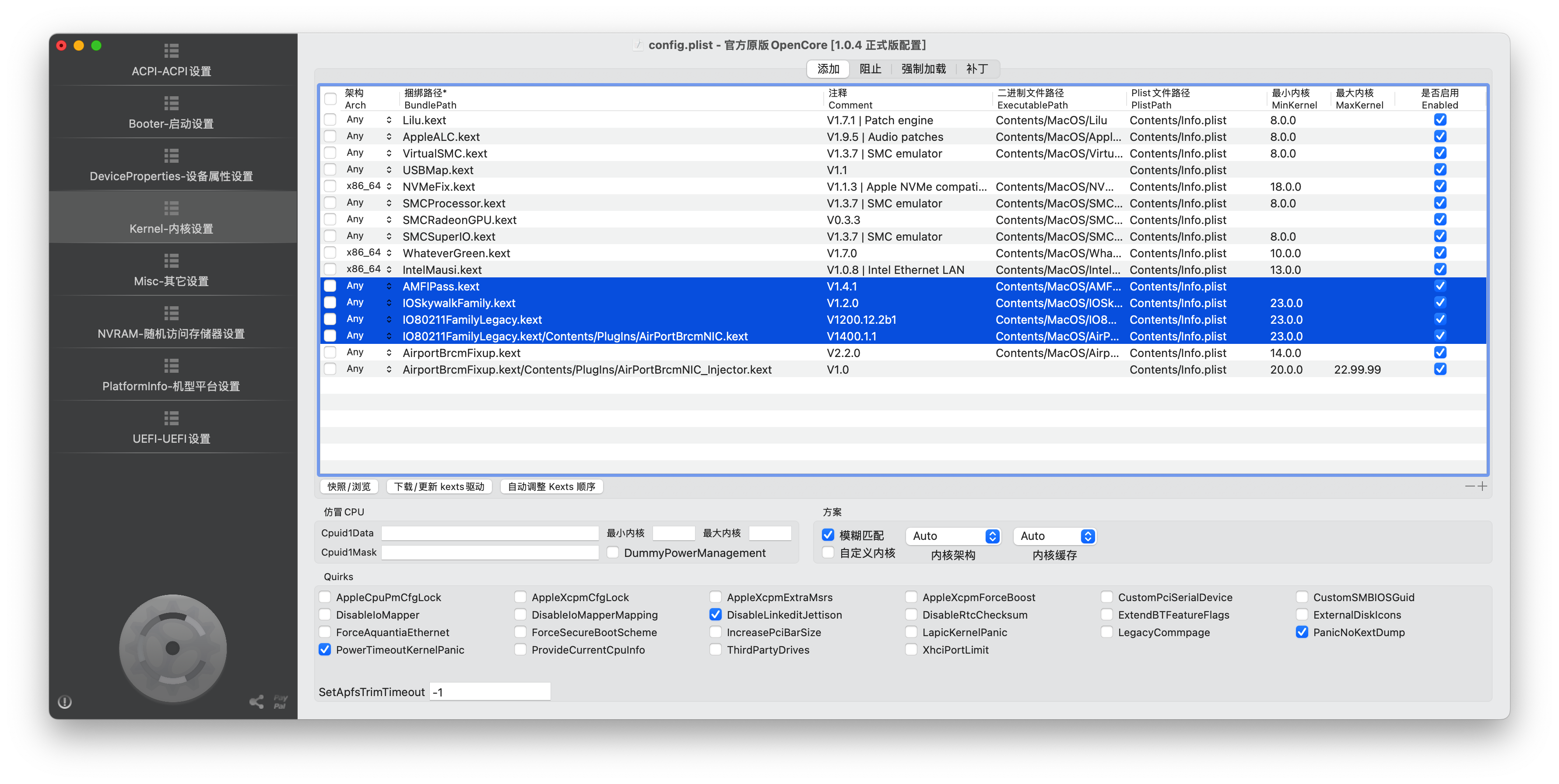The height and width of the screenshot is (784, 1559).
Task: Click the 下载/更新 kexts驱动 button
Action: coord(439,486)
